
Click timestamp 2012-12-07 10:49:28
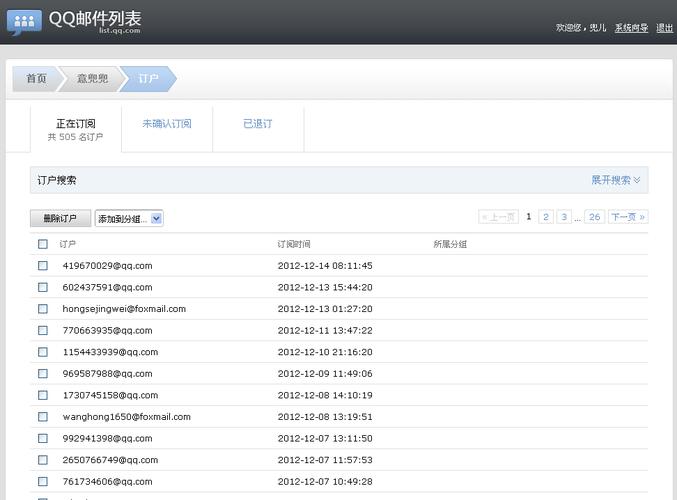pyautogui.click(x=325, y=481)
